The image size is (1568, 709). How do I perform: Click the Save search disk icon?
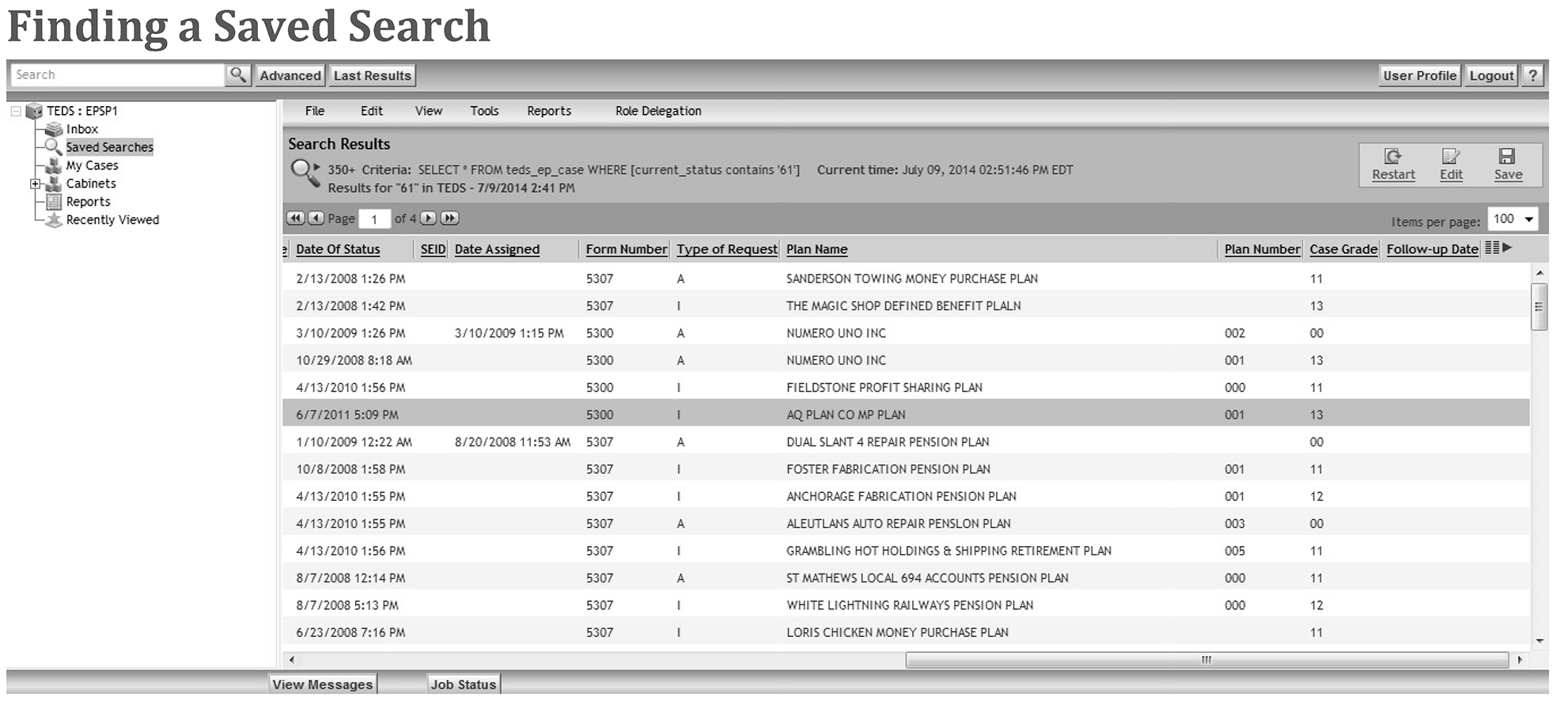click(1507, 157)
